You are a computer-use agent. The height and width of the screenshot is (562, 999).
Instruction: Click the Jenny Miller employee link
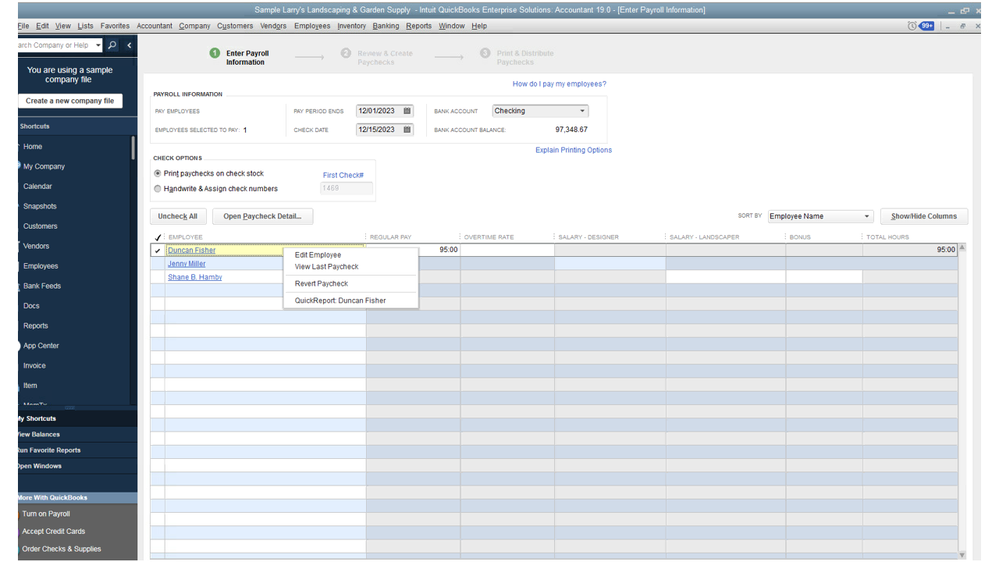[x=187, y=264]
